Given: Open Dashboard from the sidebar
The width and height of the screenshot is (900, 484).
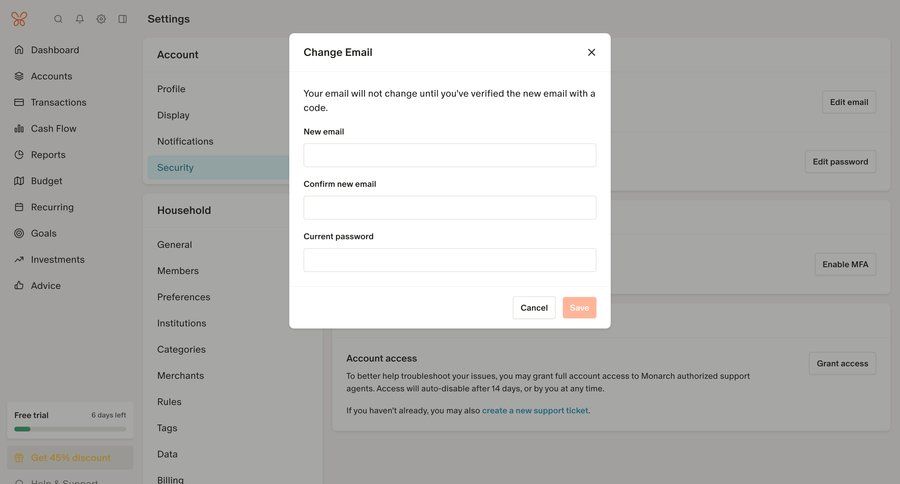Looking at the screenshot, I should [x=54, y=50].
